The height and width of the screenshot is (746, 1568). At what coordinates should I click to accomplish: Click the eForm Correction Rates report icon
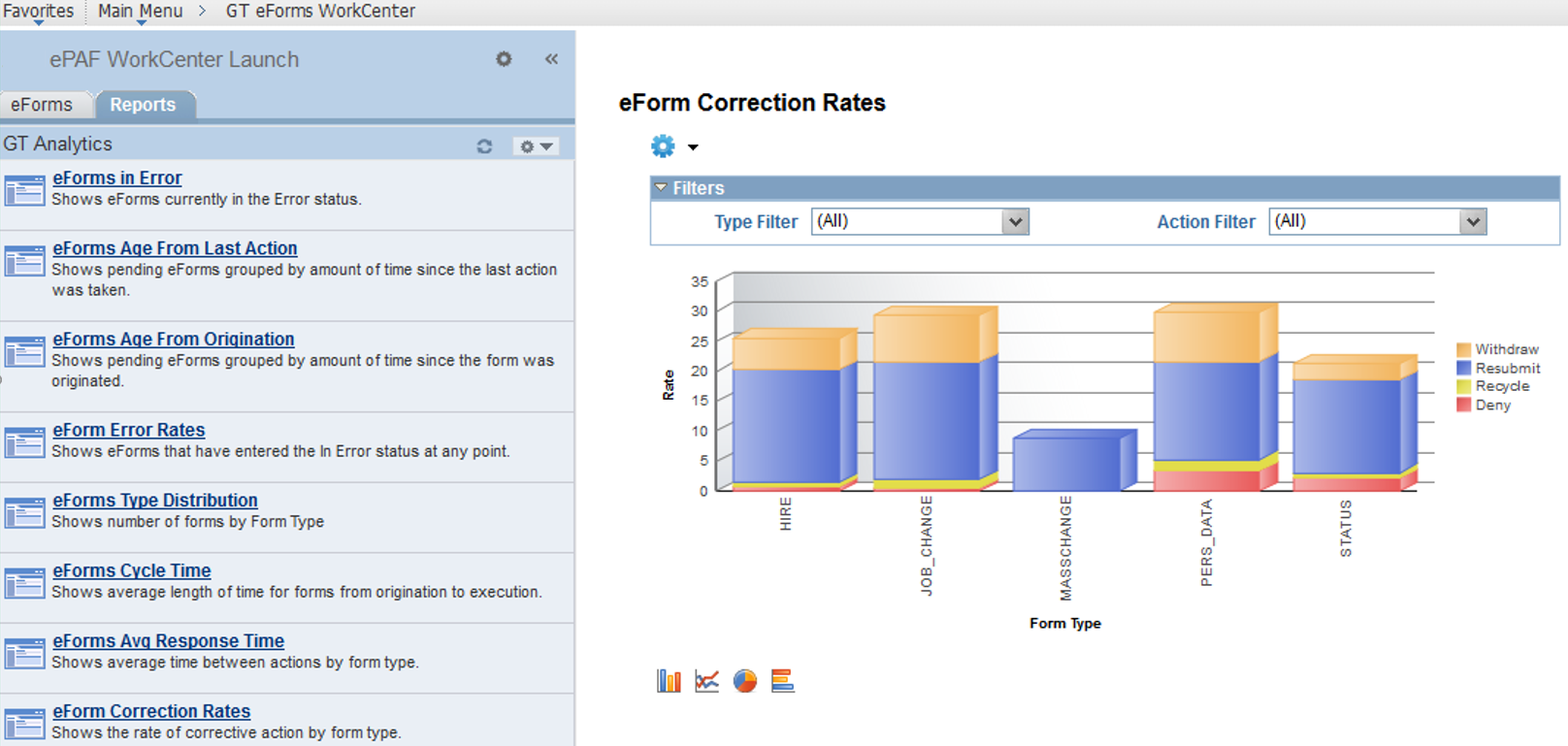point(24,725)
